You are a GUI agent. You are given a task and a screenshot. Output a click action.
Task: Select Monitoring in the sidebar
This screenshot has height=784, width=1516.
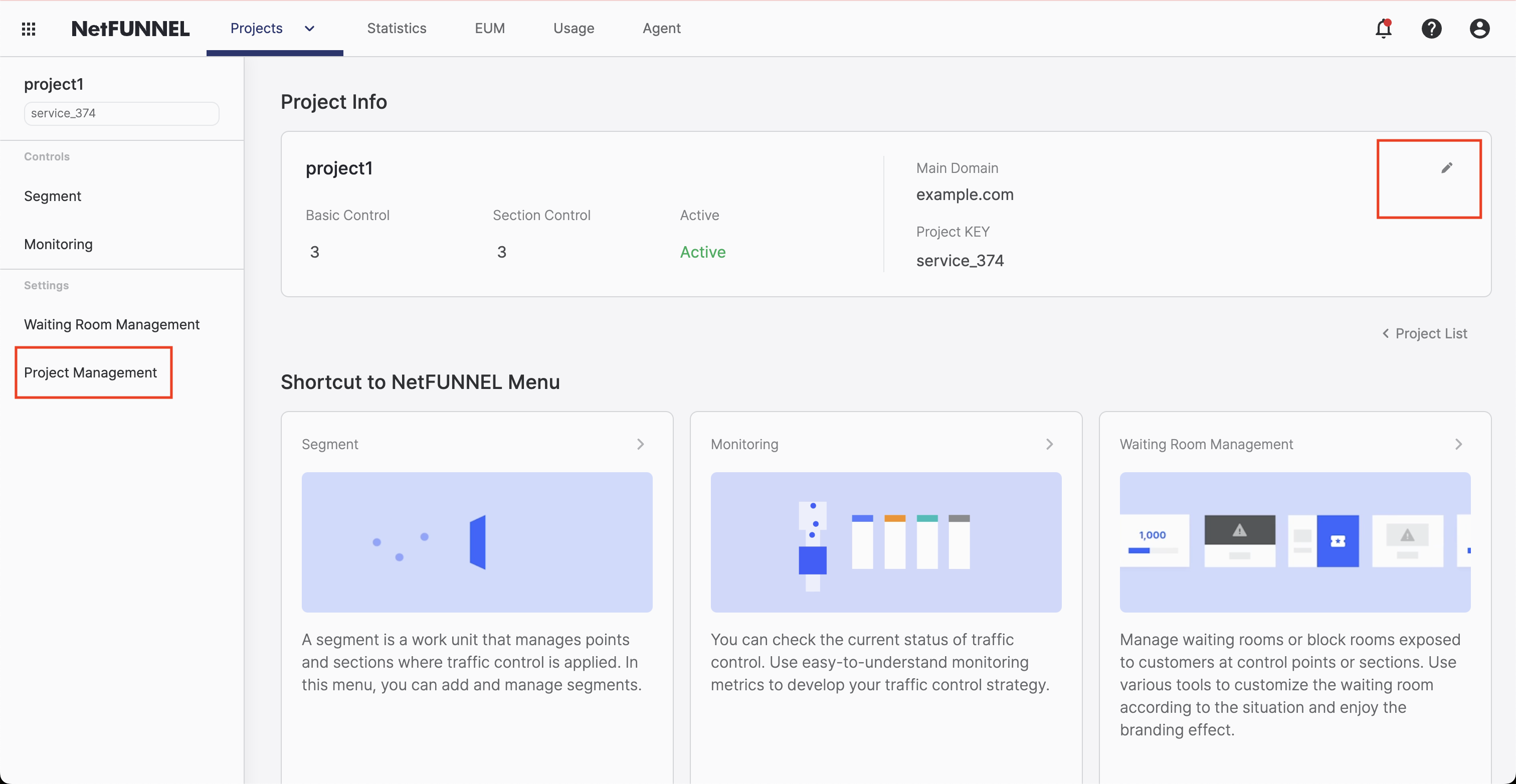(x=58, y=244)
